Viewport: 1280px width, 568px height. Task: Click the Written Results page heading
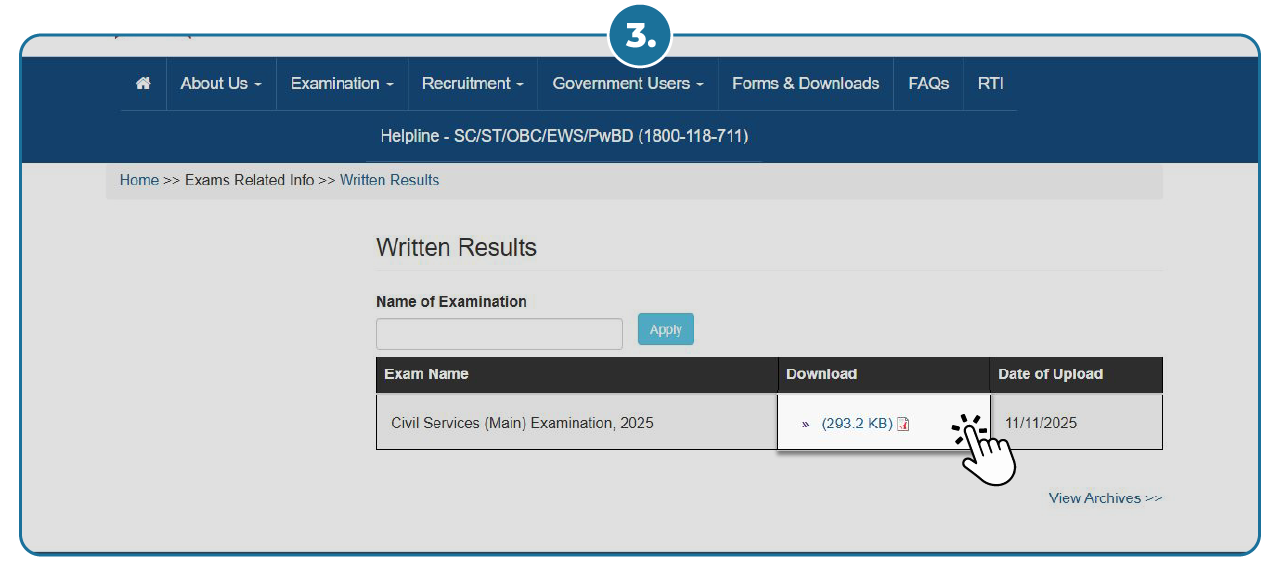pos(456,248)
